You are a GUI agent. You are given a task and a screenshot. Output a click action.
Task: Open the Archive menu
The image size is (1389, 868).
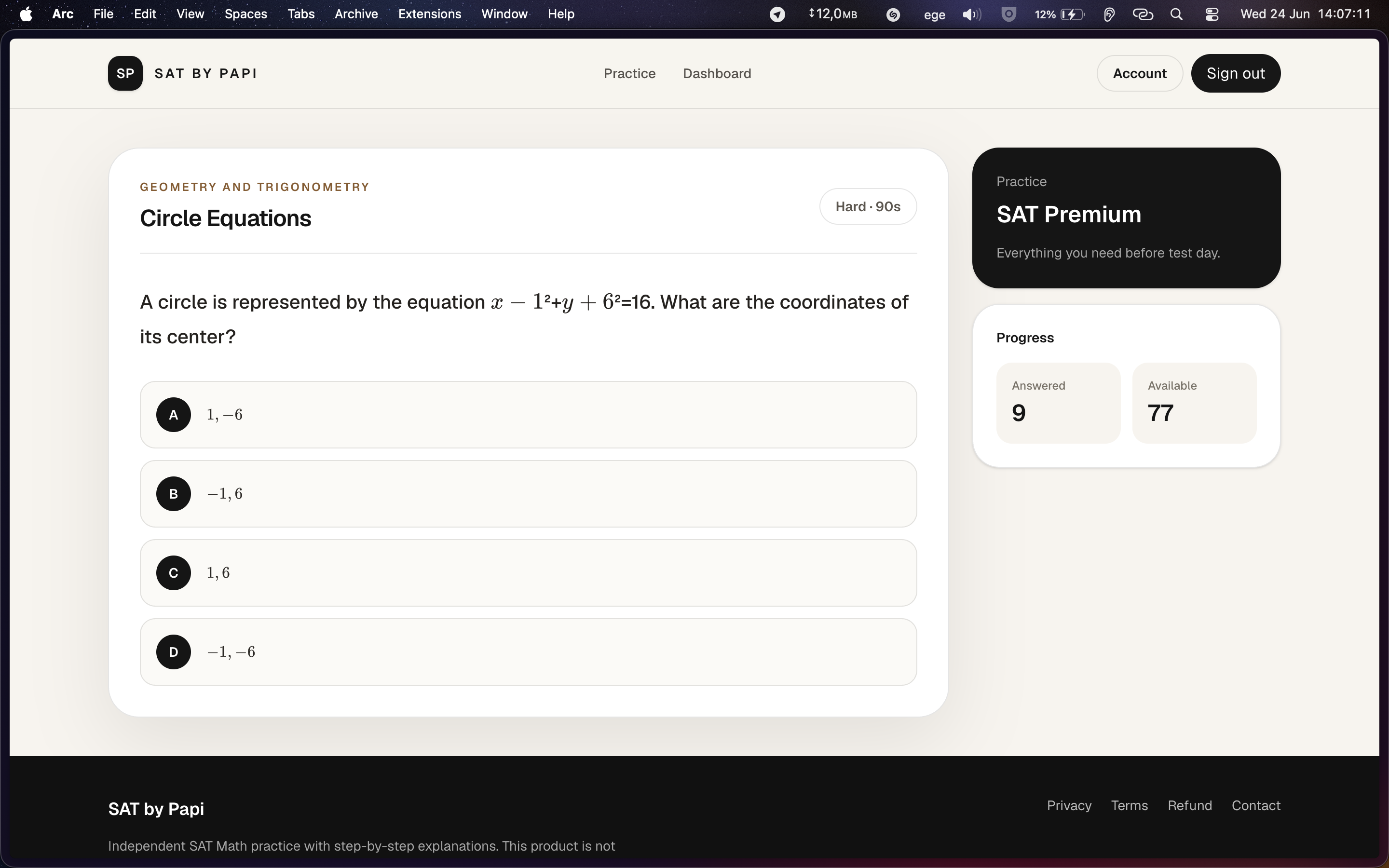[x=356, y=14]
